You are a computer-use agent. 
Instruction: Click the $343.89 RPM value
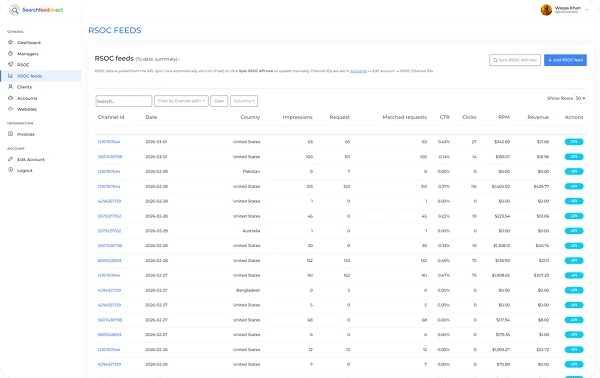(x=502, y=142)
